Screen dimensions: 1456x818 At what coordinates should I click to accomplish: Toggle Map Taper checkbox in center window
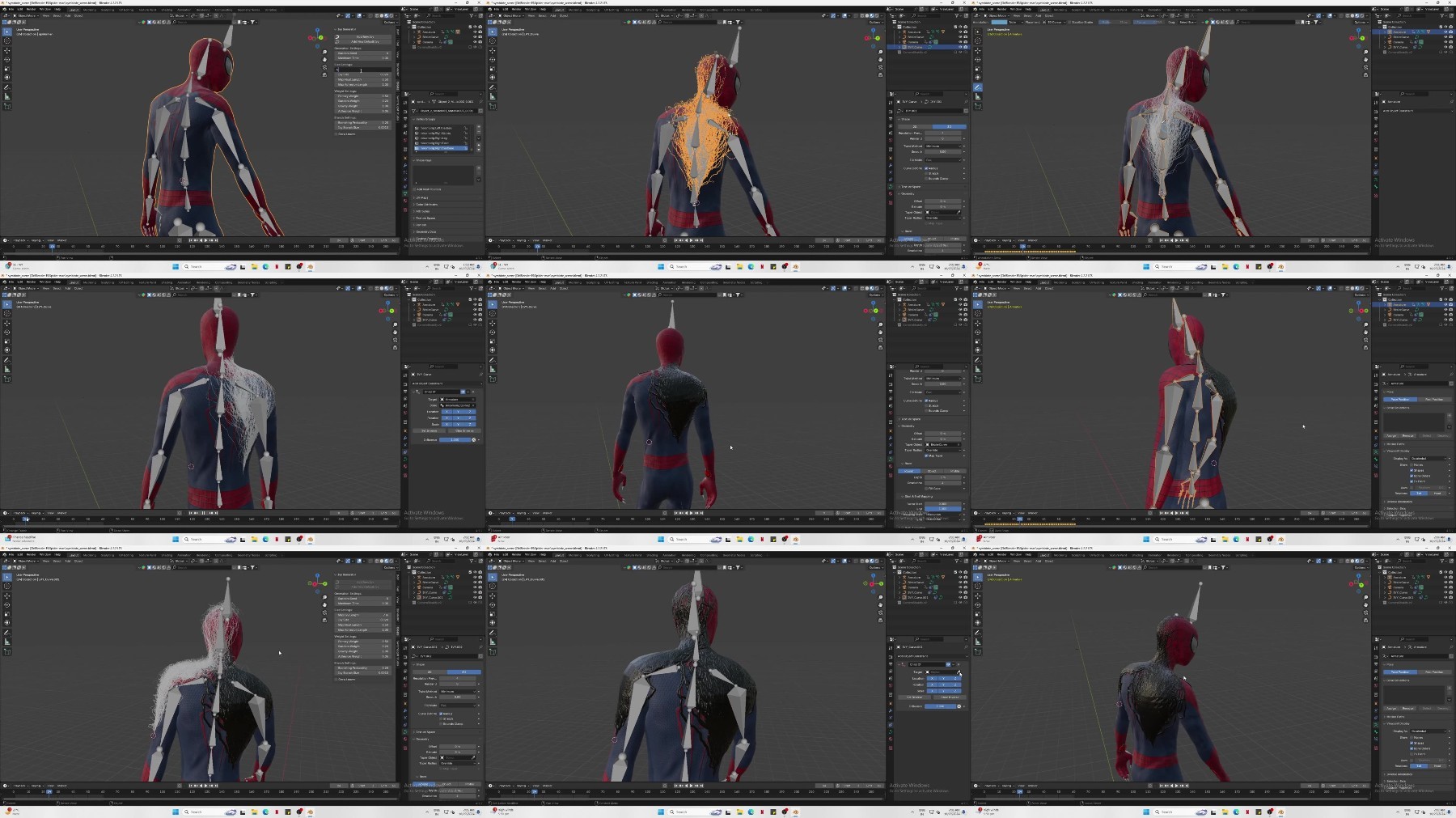[x=928, y=456]
